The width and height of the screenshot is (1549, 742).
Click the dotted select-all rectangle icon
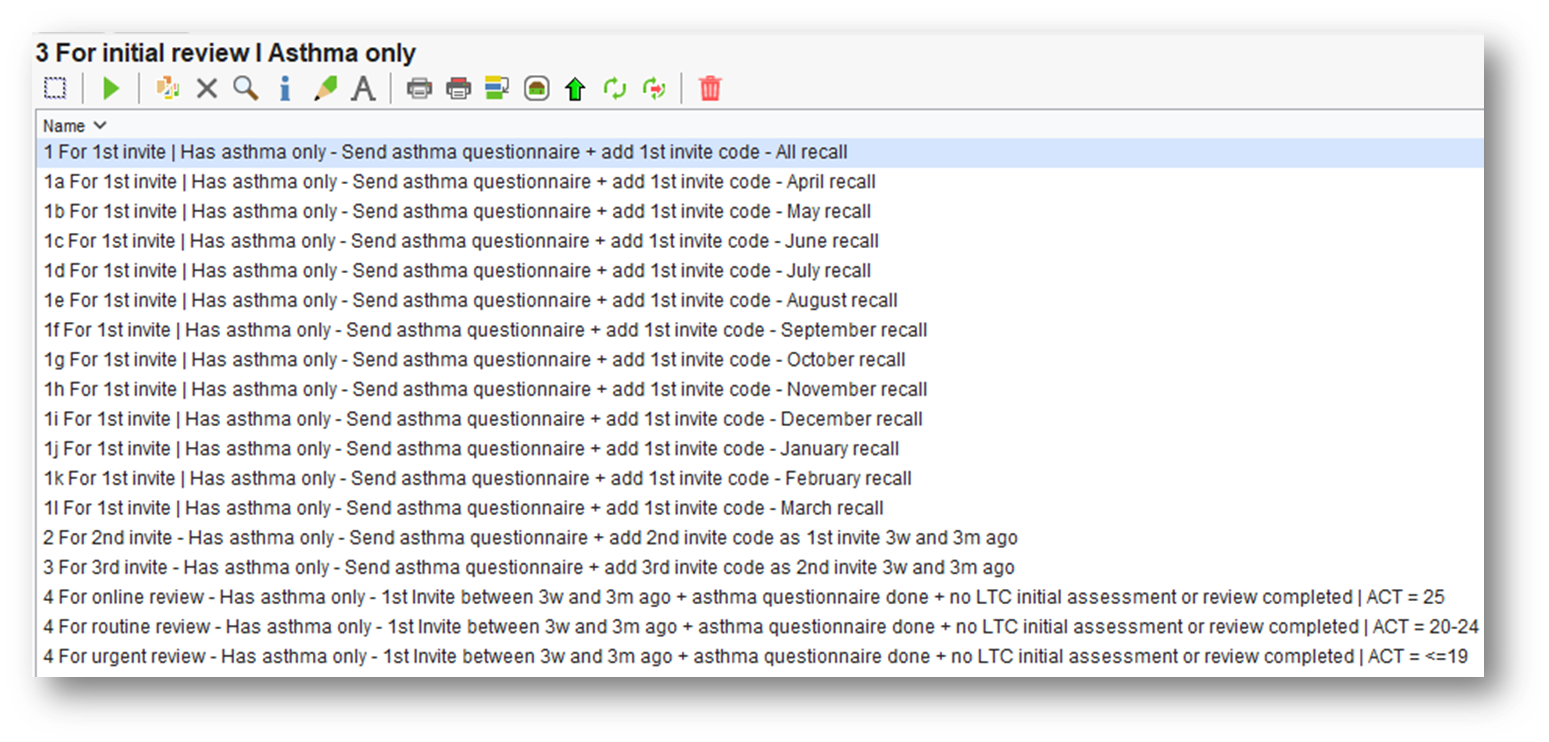coord(55,89)
